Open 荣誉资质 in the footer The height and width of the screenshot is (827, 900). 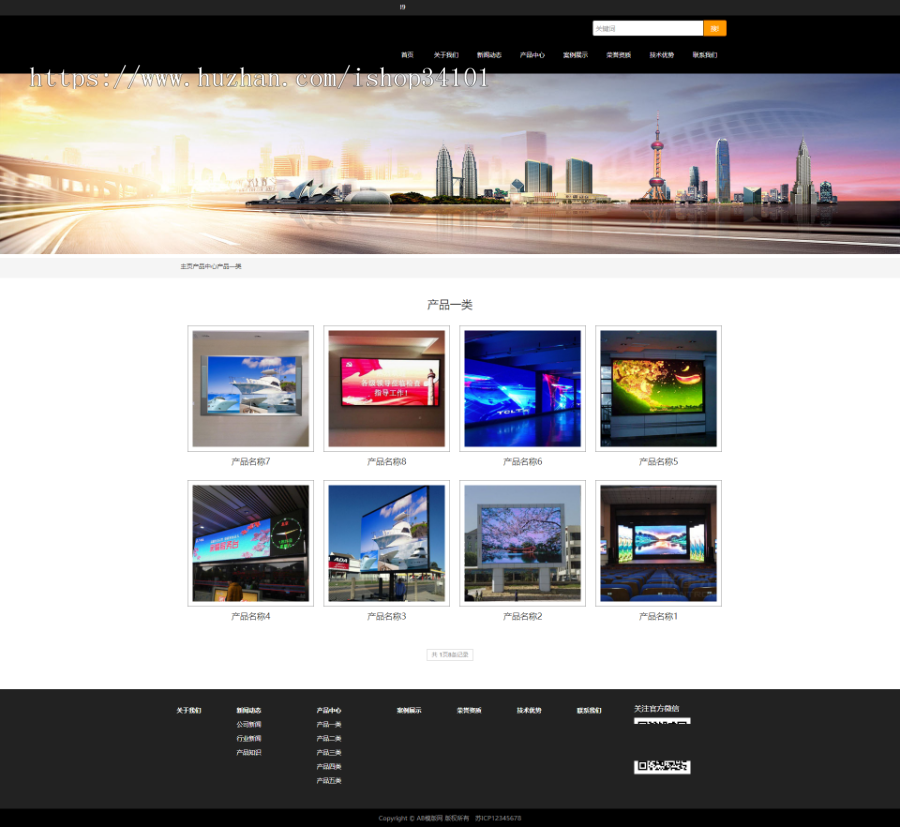(x=469, y=710)
